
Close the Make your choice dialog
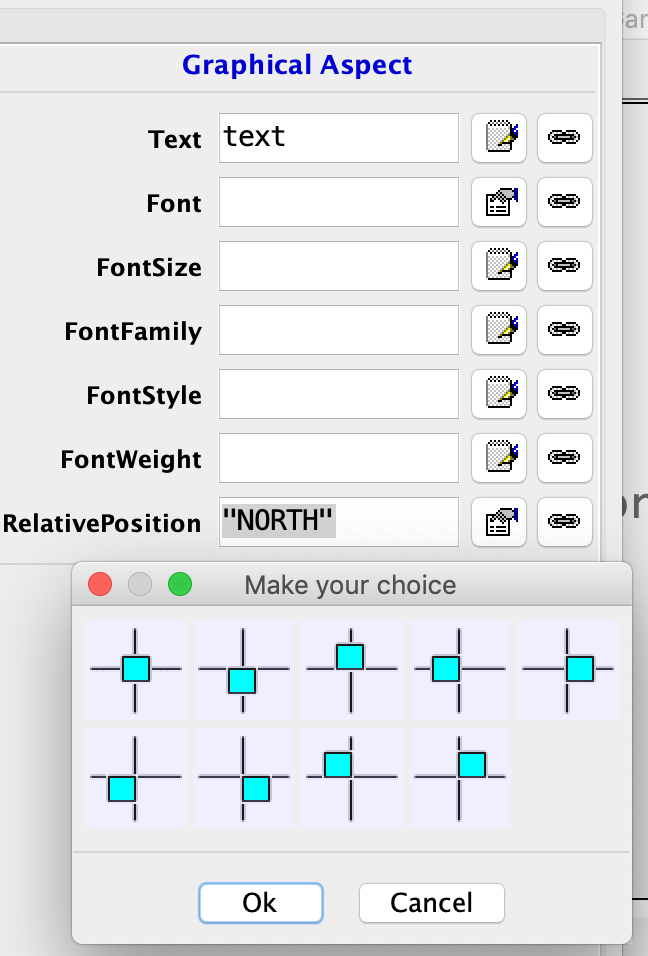(x=100, y=584)
